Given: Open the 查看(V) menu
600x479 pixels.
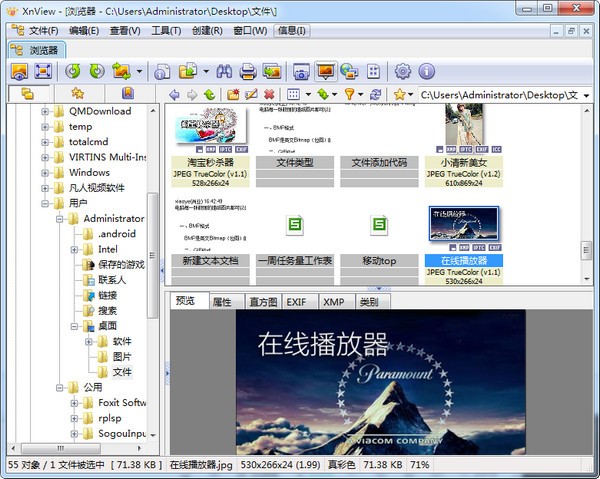Looking at the screenshot, I should click(125, 30).
